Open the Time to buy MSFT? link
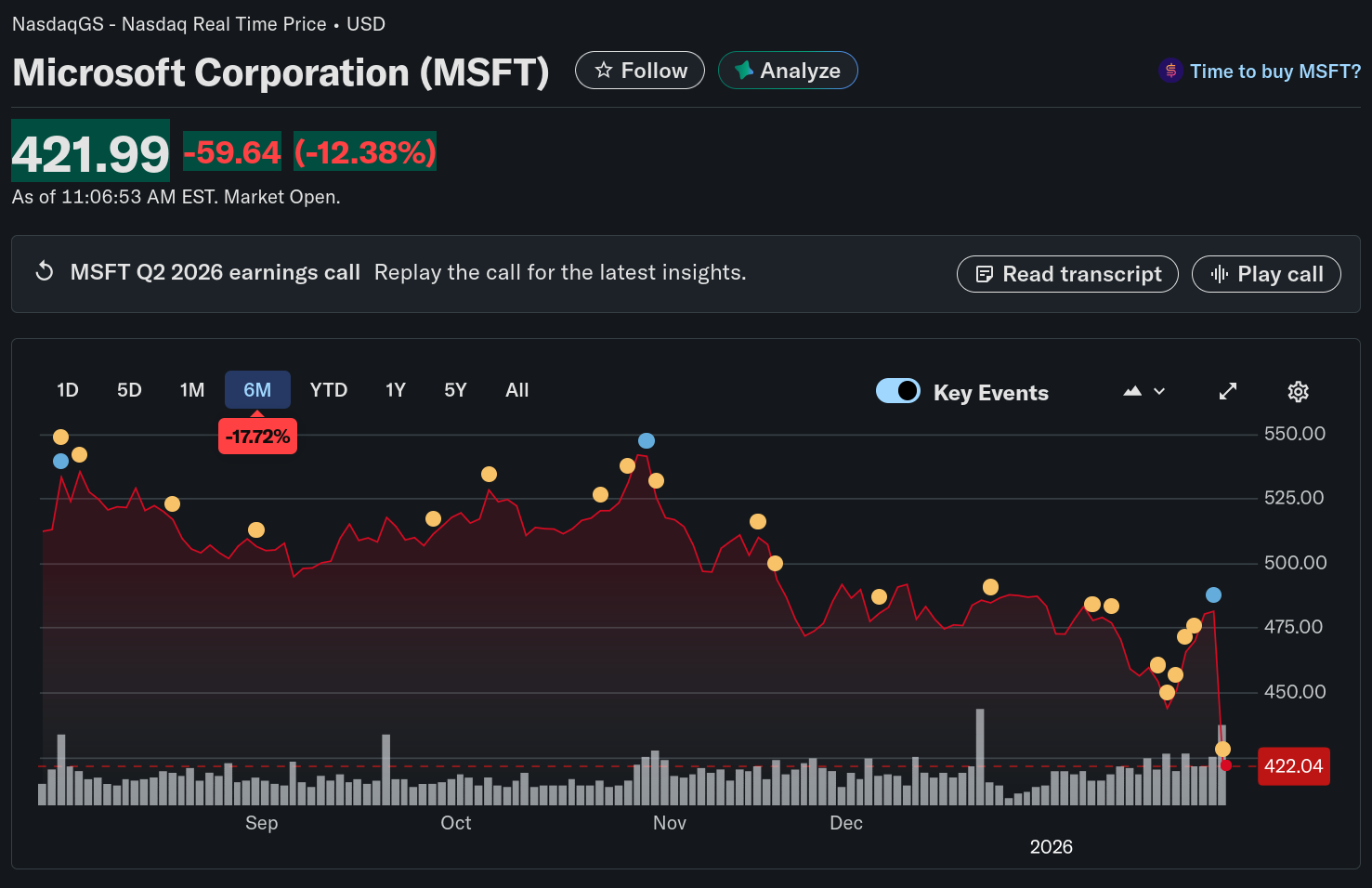The height and width of the screenshot is (888, 1372). (x=1274, y=72)
